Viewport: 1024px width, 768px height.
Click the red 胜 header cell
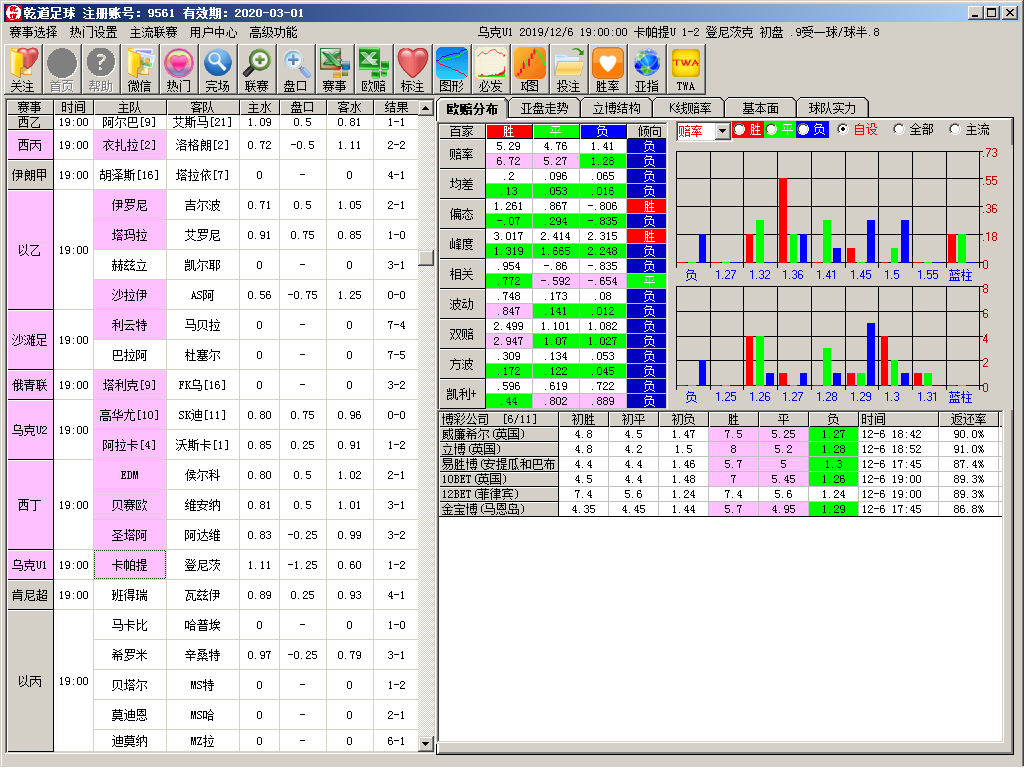[509, 131]
